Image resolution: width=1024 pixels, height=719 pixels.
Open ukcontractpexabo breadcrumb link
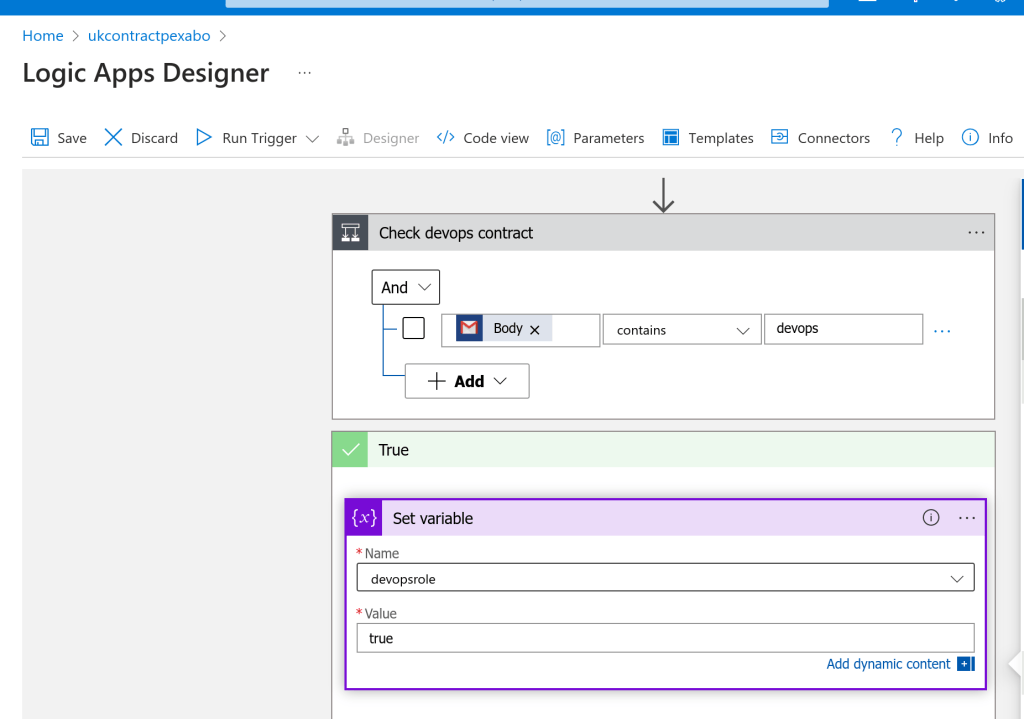click(x=149, y=36)
